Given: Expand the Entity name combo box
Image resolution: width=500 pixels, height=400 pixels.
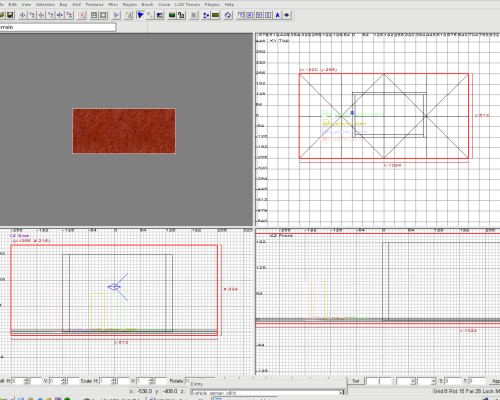Looking at the screenshot, I should [341, 393].
